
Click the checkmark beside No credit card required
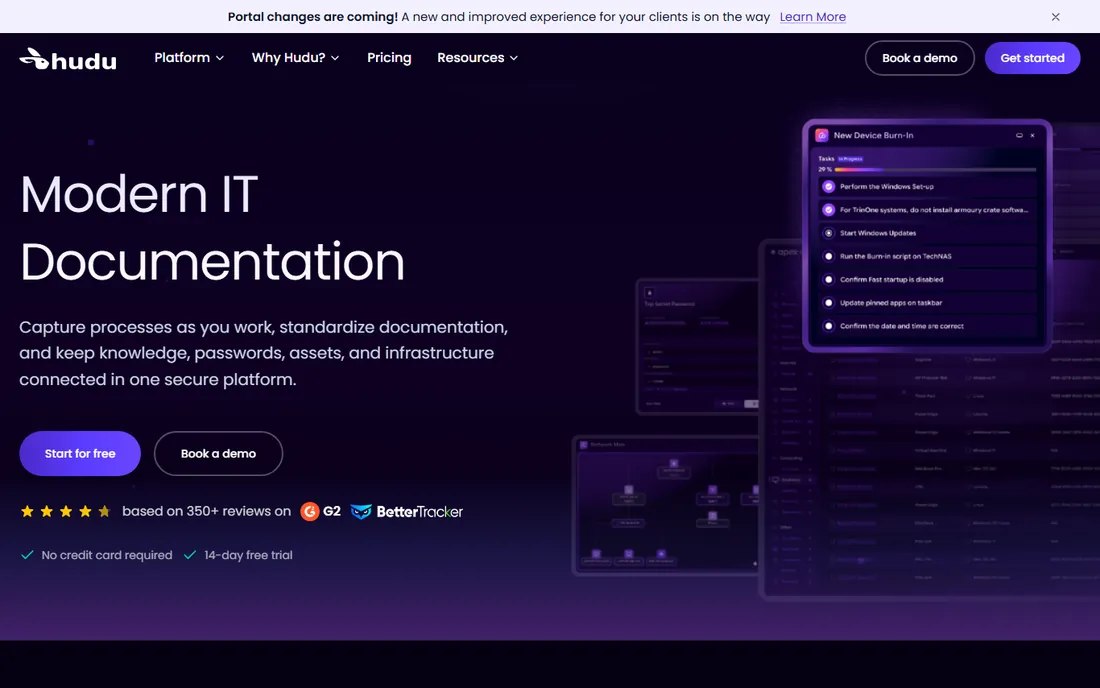coord(27,555)
